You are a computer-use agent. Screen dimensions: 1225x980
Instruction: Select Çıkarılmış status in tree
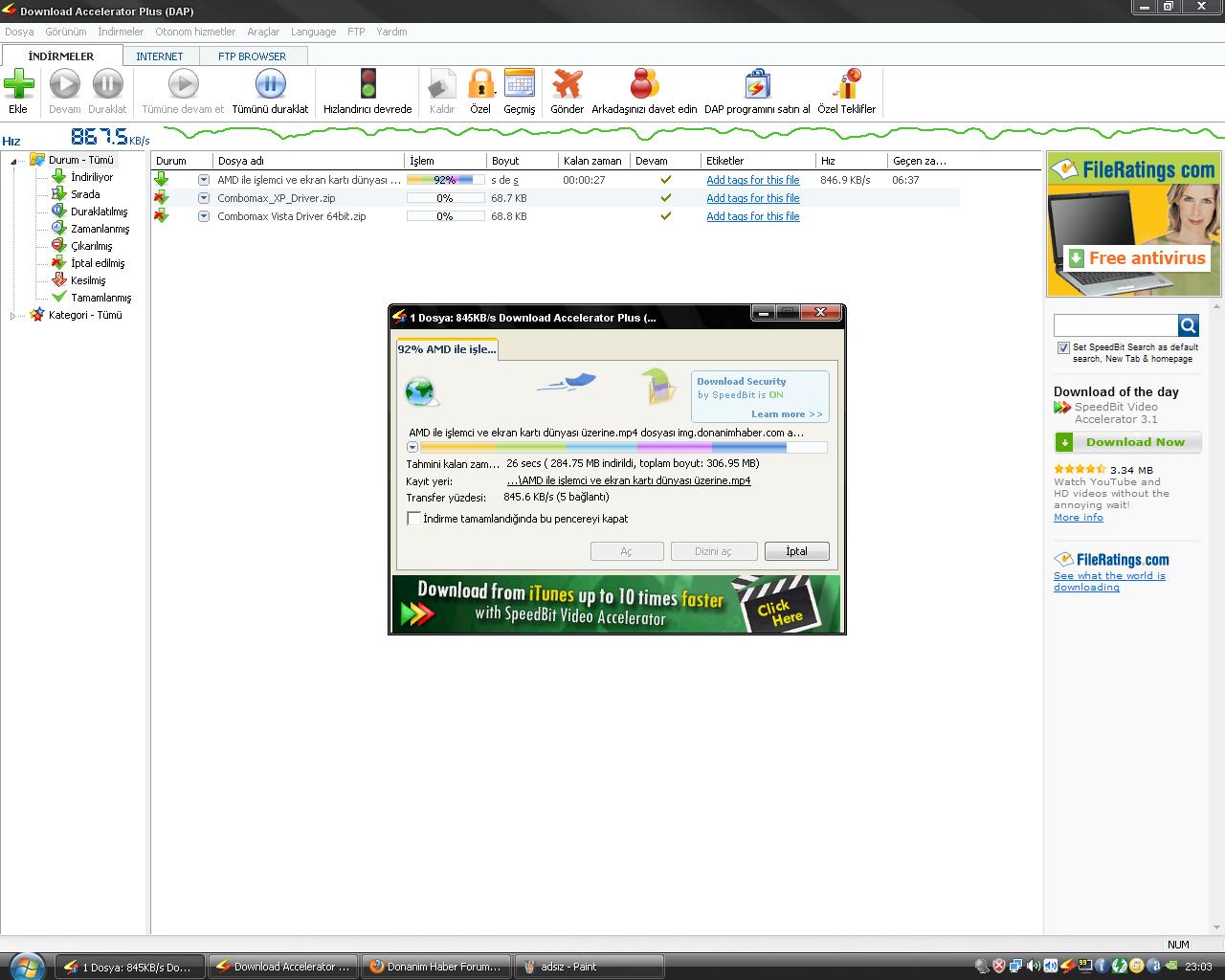click(91, 246)
